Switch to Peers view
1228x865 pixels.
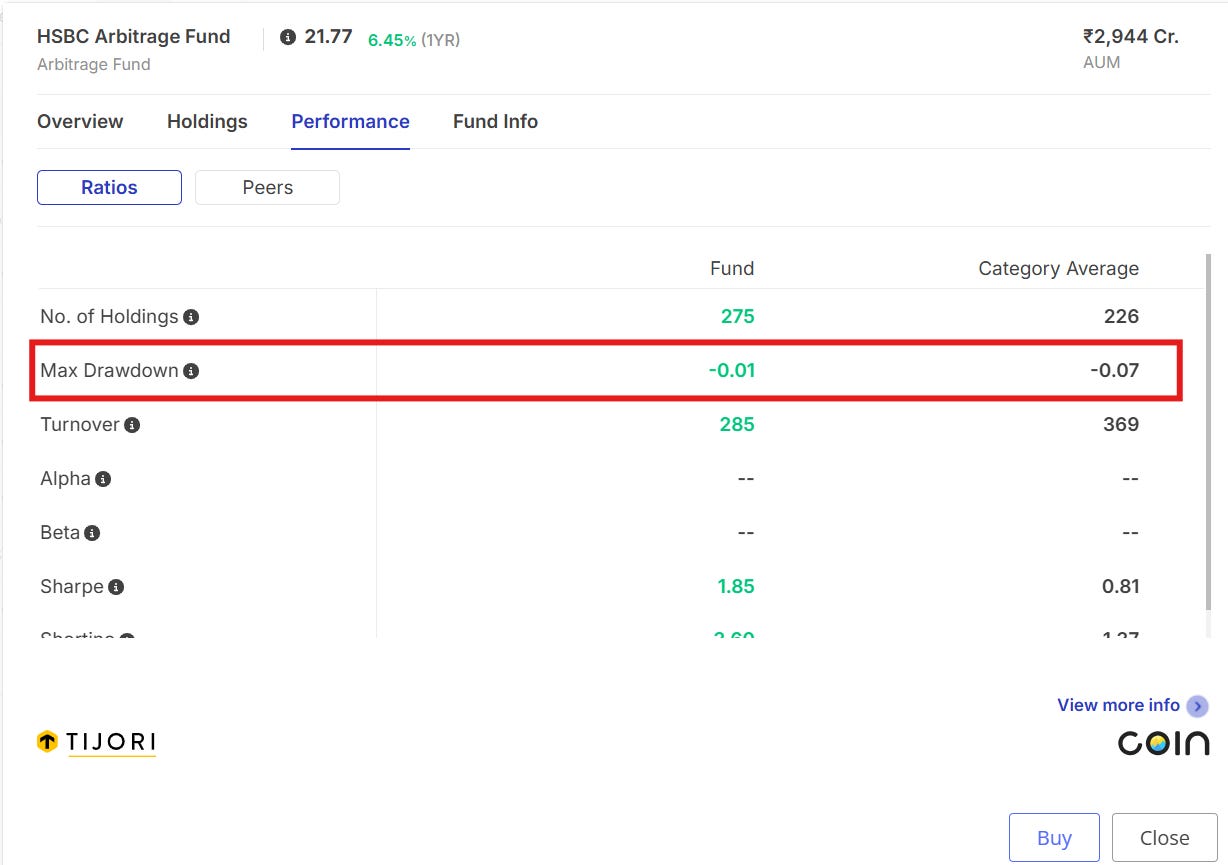267,188
